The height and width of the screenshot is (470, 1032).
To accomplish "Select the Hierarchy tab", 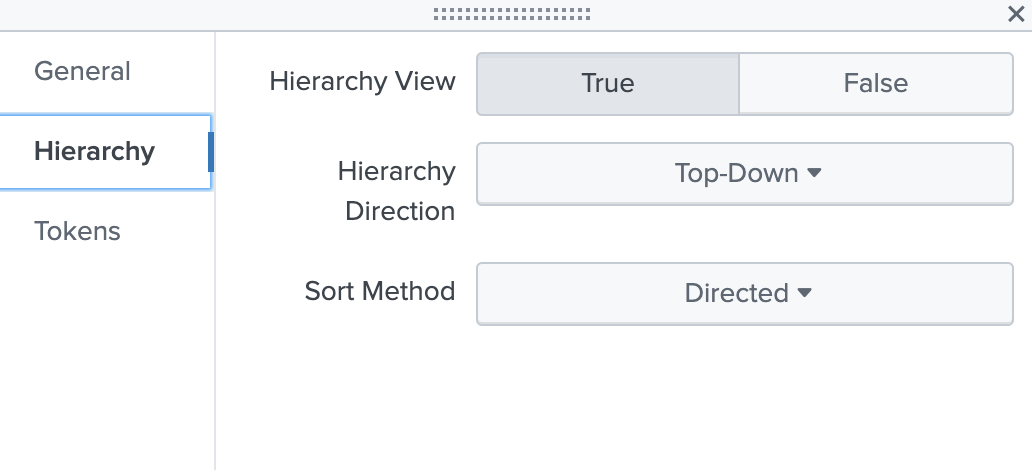I will pos(95,152).
